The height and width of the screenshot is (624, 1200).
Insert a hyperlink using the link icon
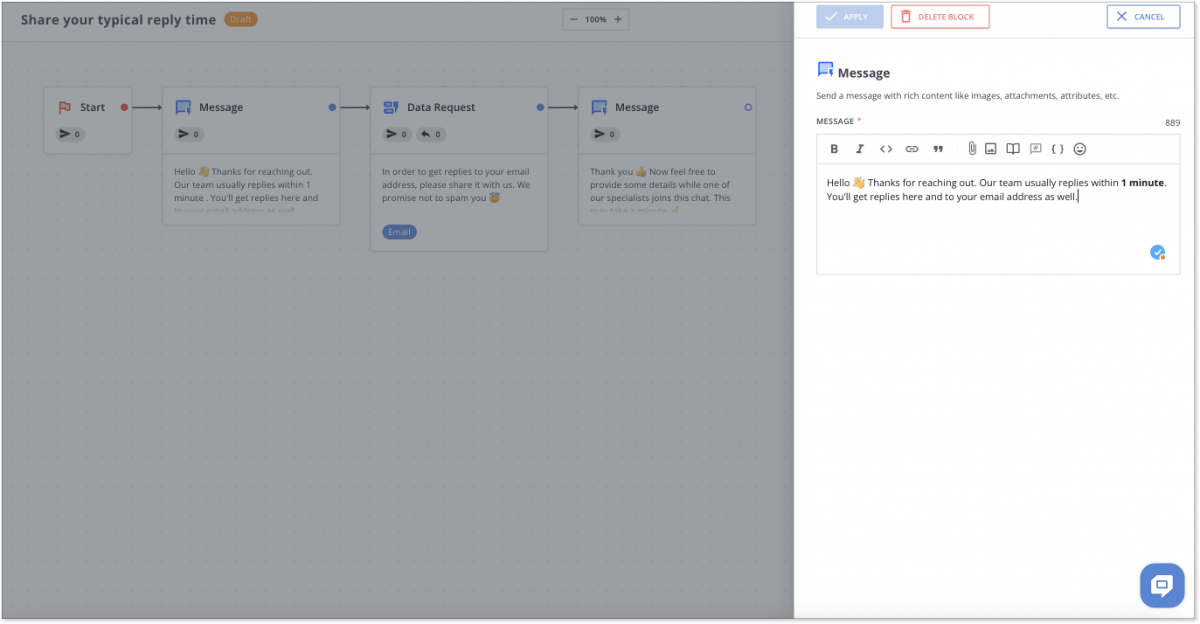[912, 148]
